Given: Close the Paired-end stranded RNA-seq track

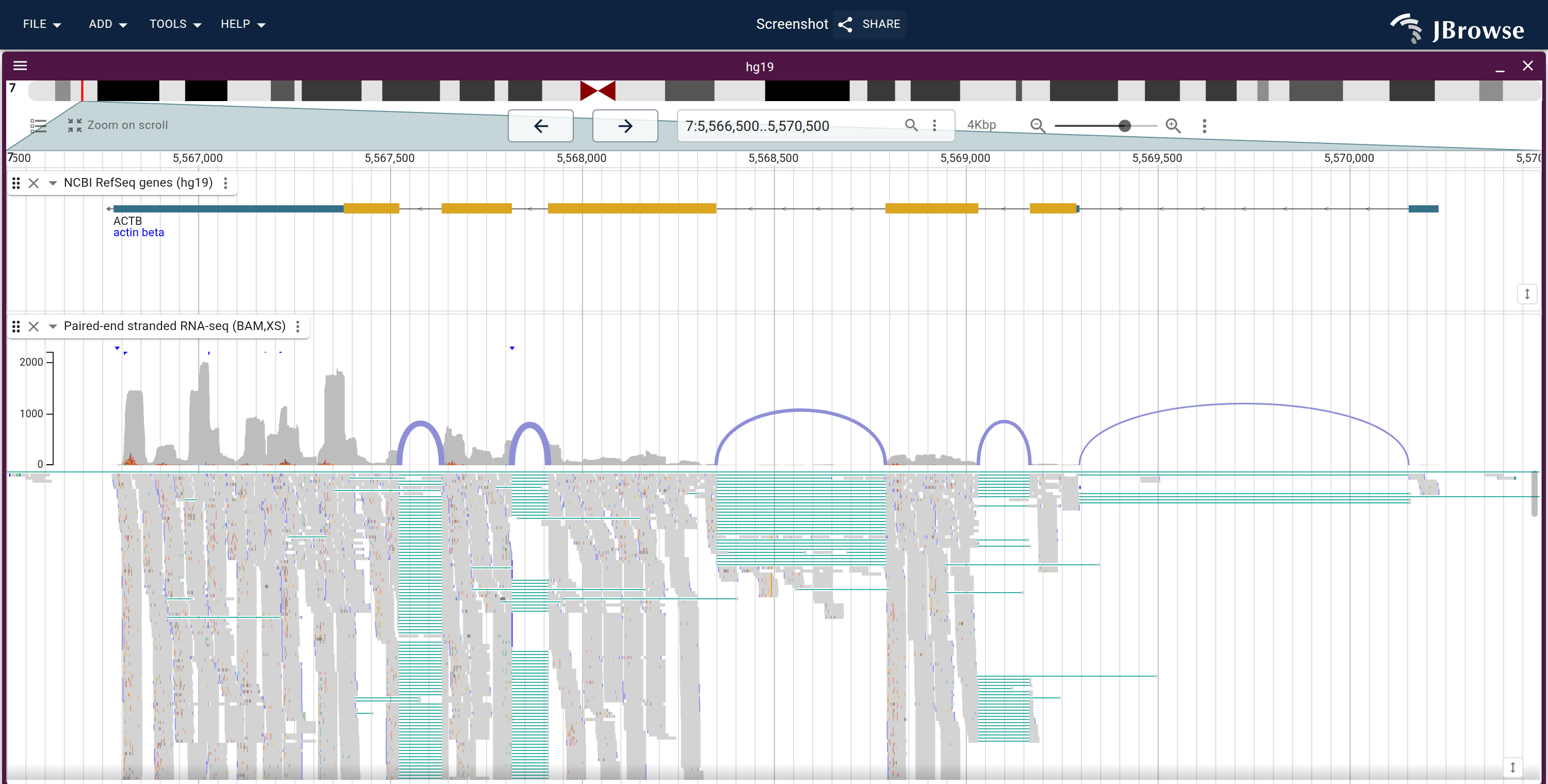Looking at the screenshot, I should point(34,326).
